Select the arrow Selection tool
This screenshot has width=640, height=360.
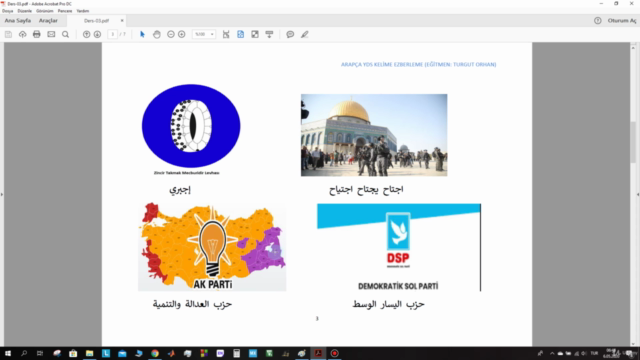[x=142, y=34]
